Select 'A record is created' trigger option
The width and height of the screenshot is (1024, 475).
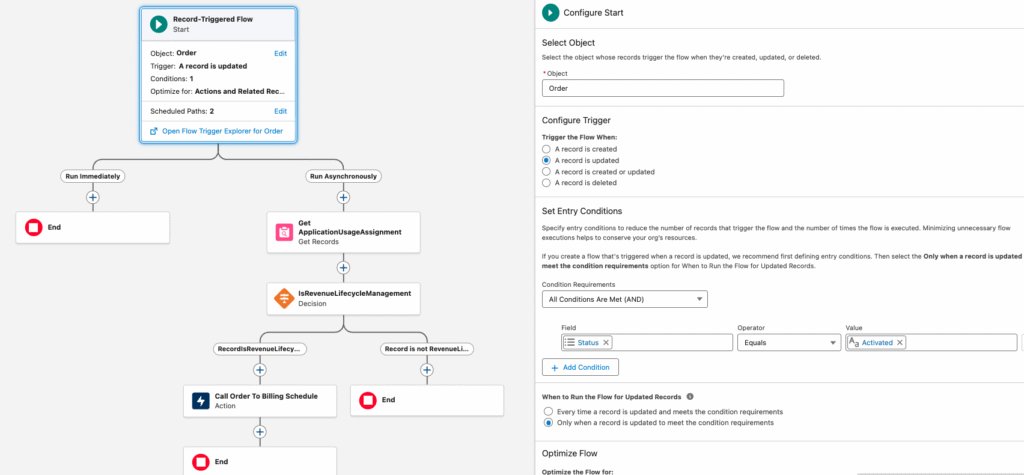click(546, 149)
